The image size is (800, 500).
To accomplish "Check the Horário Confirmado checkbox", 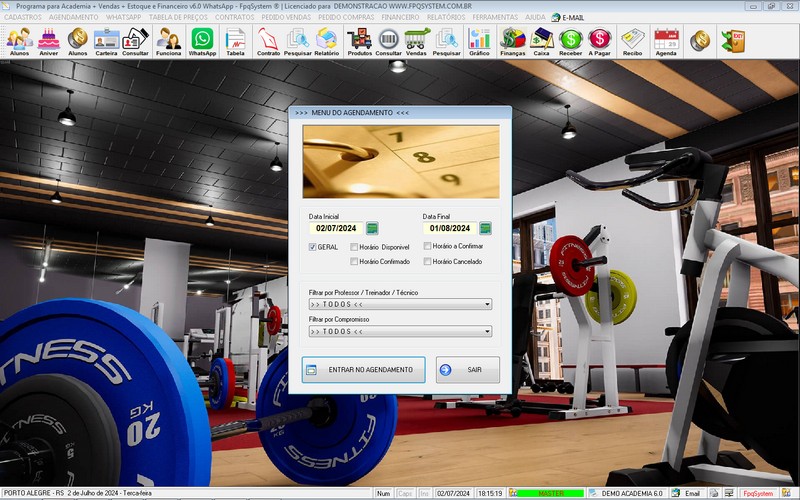I will coord(354,261).
